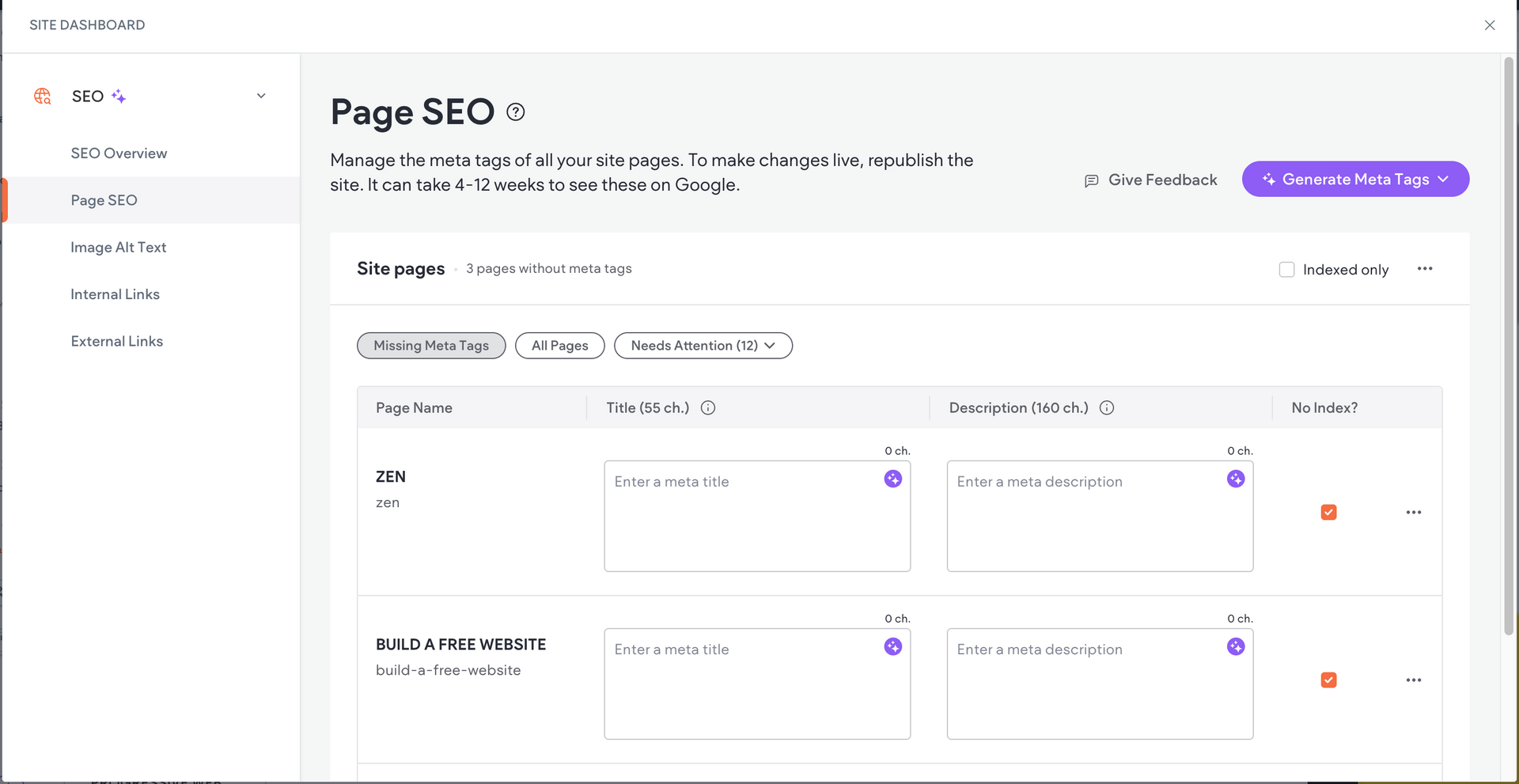Uncheck No Index for the ZEN page
The width and height of the screenshot is (1519, 784).
pyautogui.click(x=1329, y=512)
